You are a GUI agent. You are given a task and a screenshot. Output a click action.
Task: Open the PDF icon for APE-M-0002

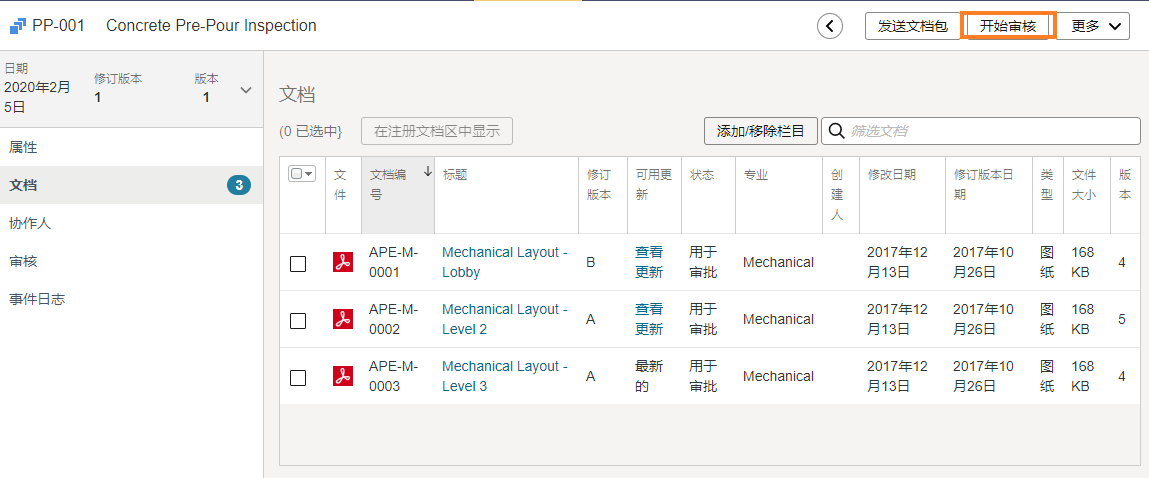343,319
